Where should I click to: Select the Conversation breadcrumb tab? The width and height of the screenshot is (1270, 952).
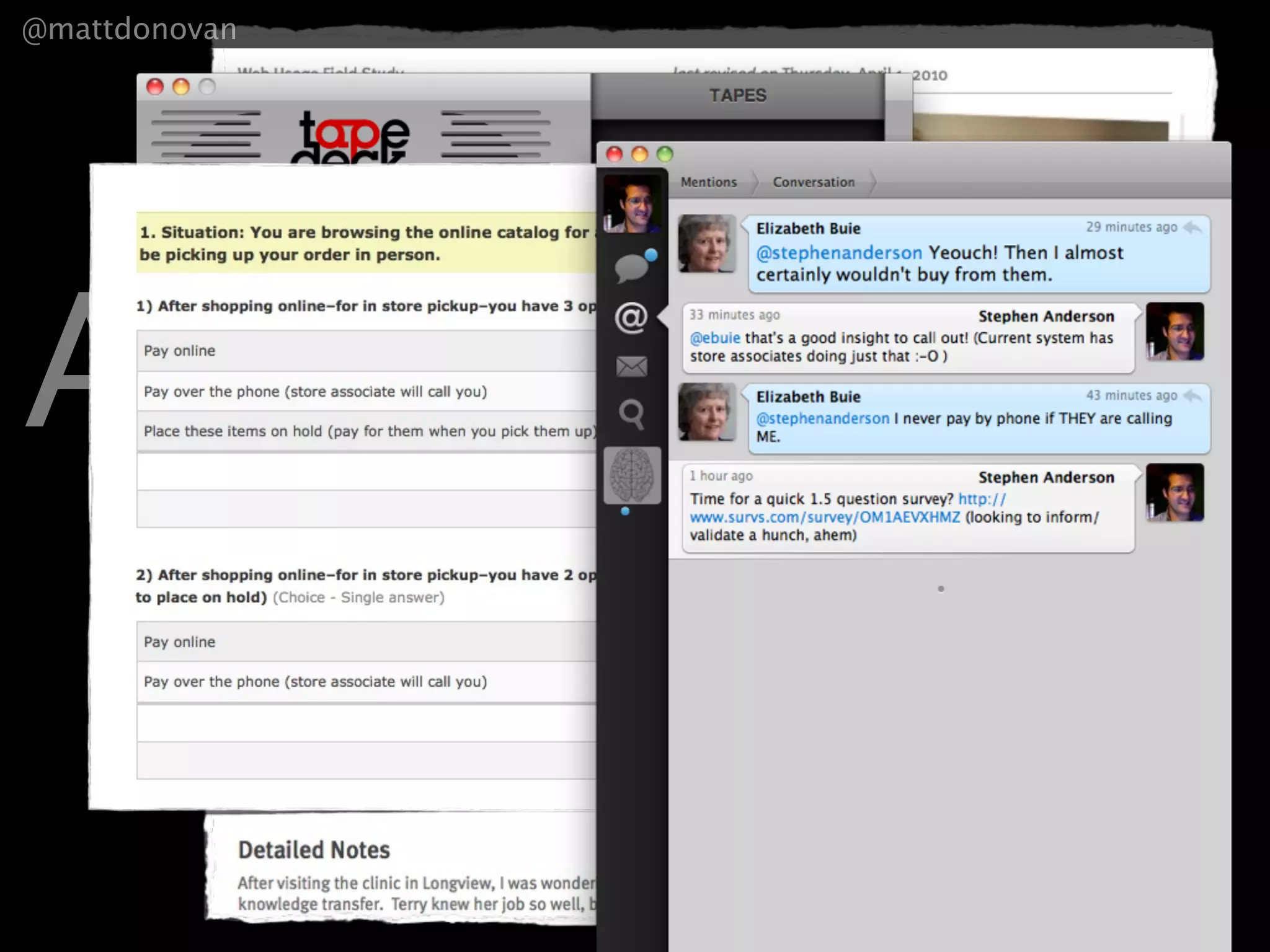pos(813,182)
